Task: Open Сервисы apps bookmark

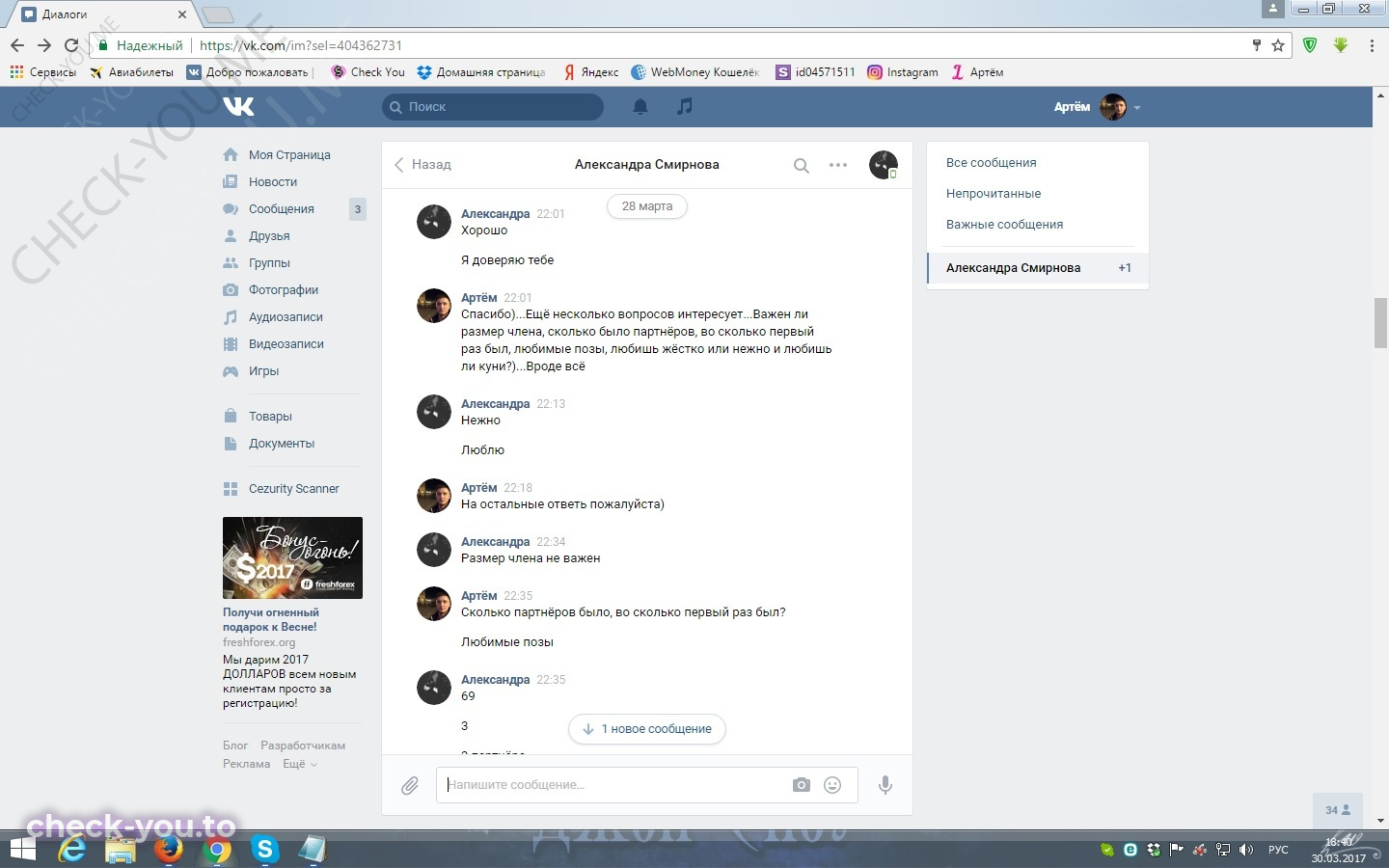Action: click(x=42, y=72)
